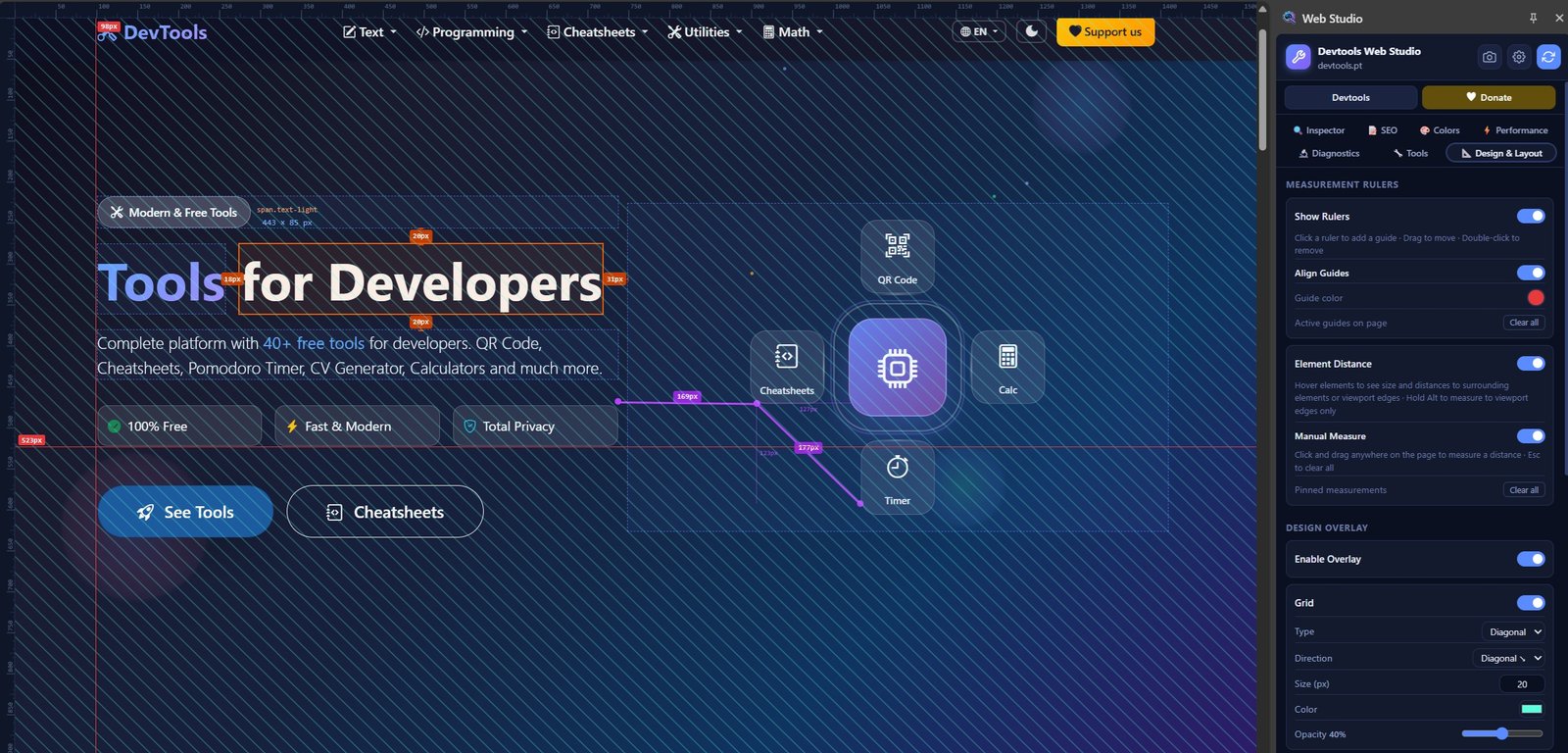The width and height of the screenshot is (1568, 753).
Task: Open the Text menu dropdown
Action: click(x=369, y=32)
